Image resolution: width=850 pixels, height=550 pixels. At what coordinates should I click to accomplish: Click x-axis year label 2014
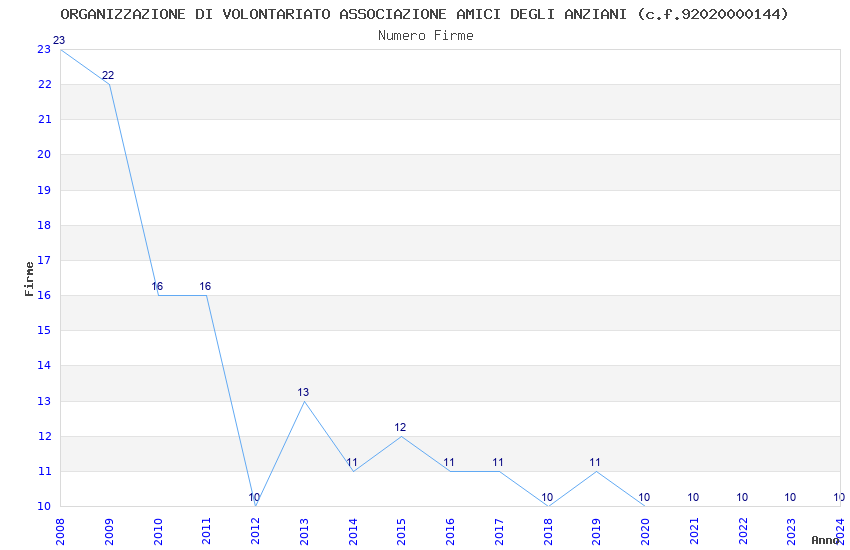point(352,531)
